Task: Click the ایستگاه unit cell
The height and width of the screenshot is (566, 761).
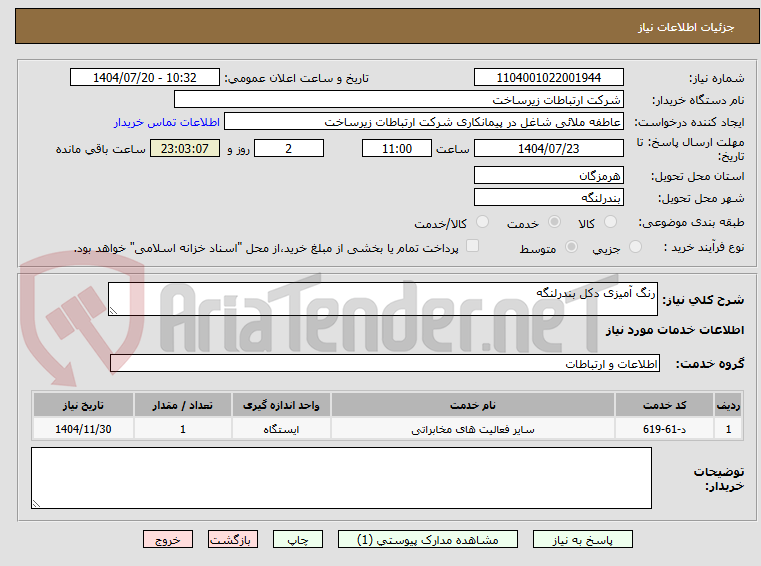Action: click(x=281, y=429)
